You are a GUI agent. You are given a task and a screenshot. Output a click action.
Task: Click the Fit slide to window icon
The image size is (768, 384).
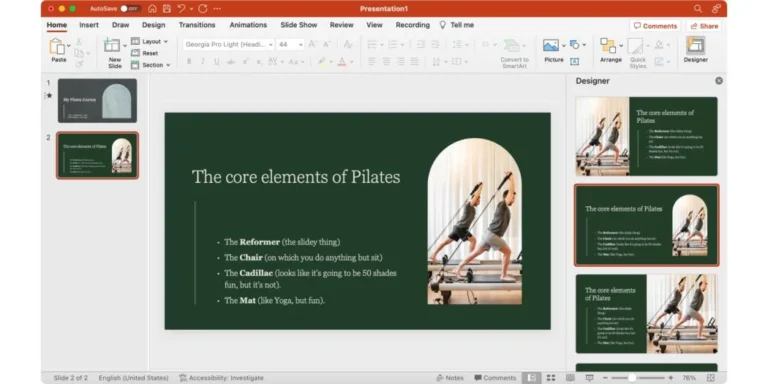[711, 378]
